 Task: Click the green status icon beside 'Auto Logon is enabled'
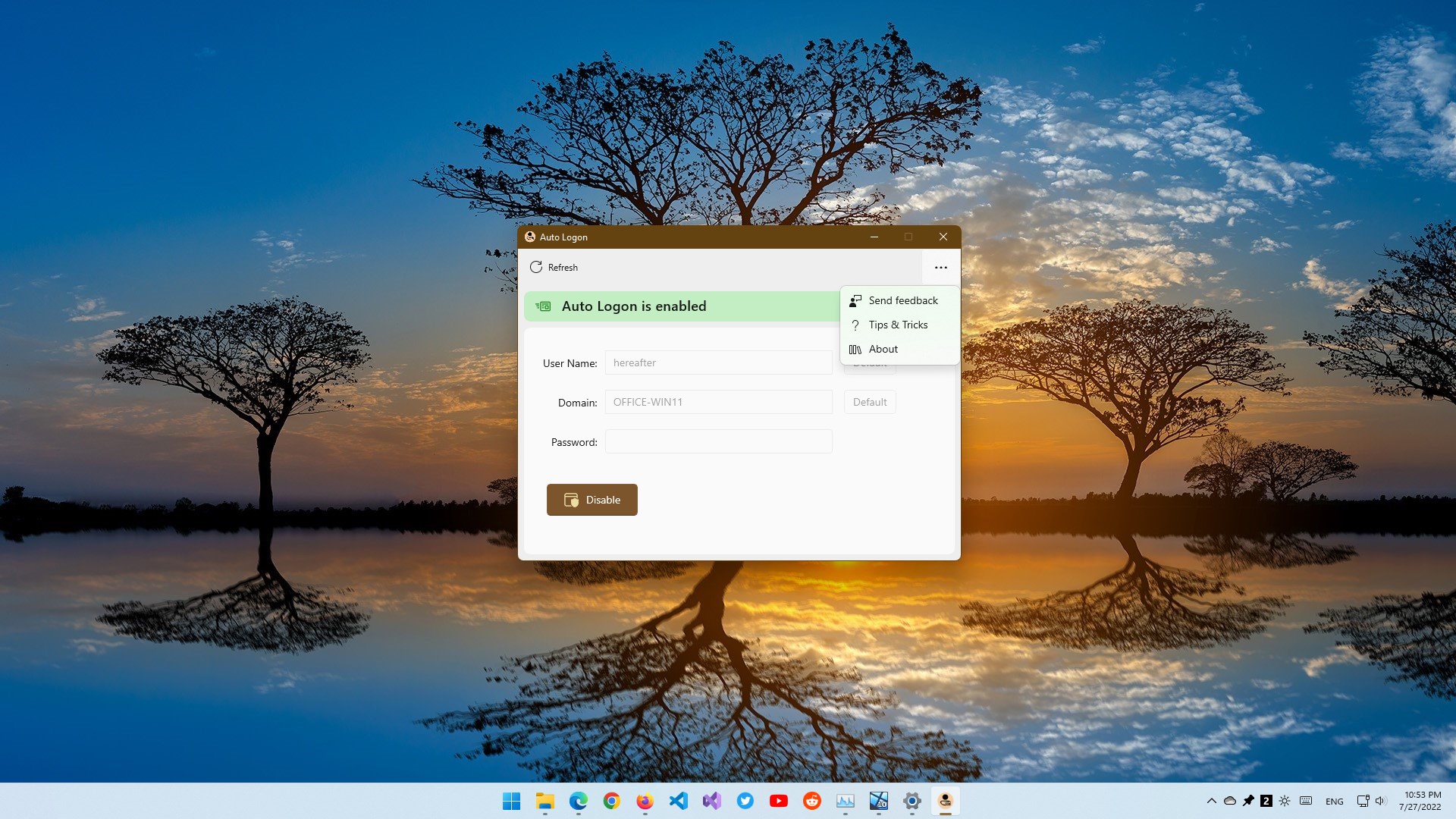[x=543, y=306]
